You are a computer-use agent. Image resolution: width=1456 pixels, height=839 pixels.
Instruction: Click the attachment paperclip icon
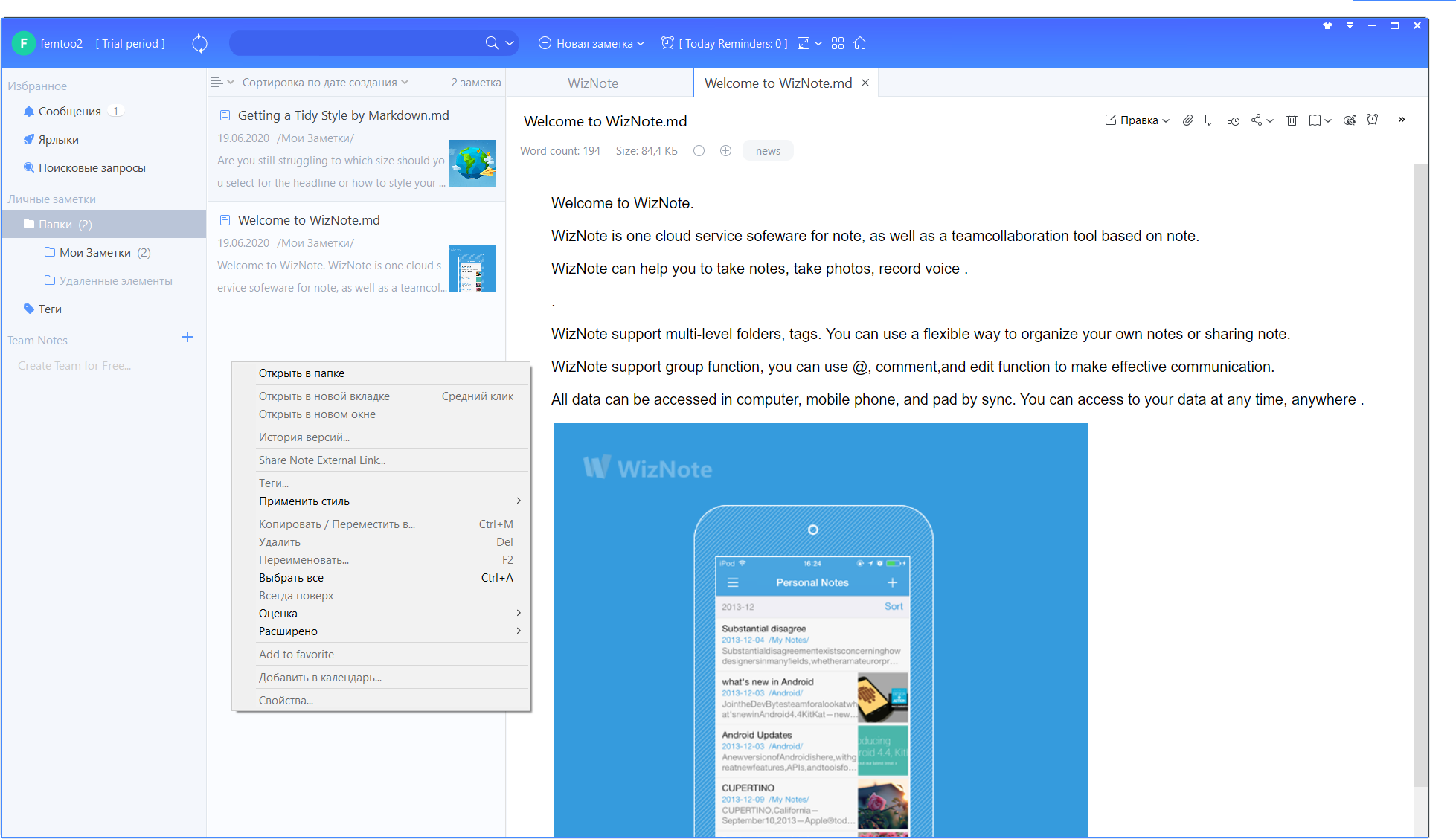(1188, 120)
